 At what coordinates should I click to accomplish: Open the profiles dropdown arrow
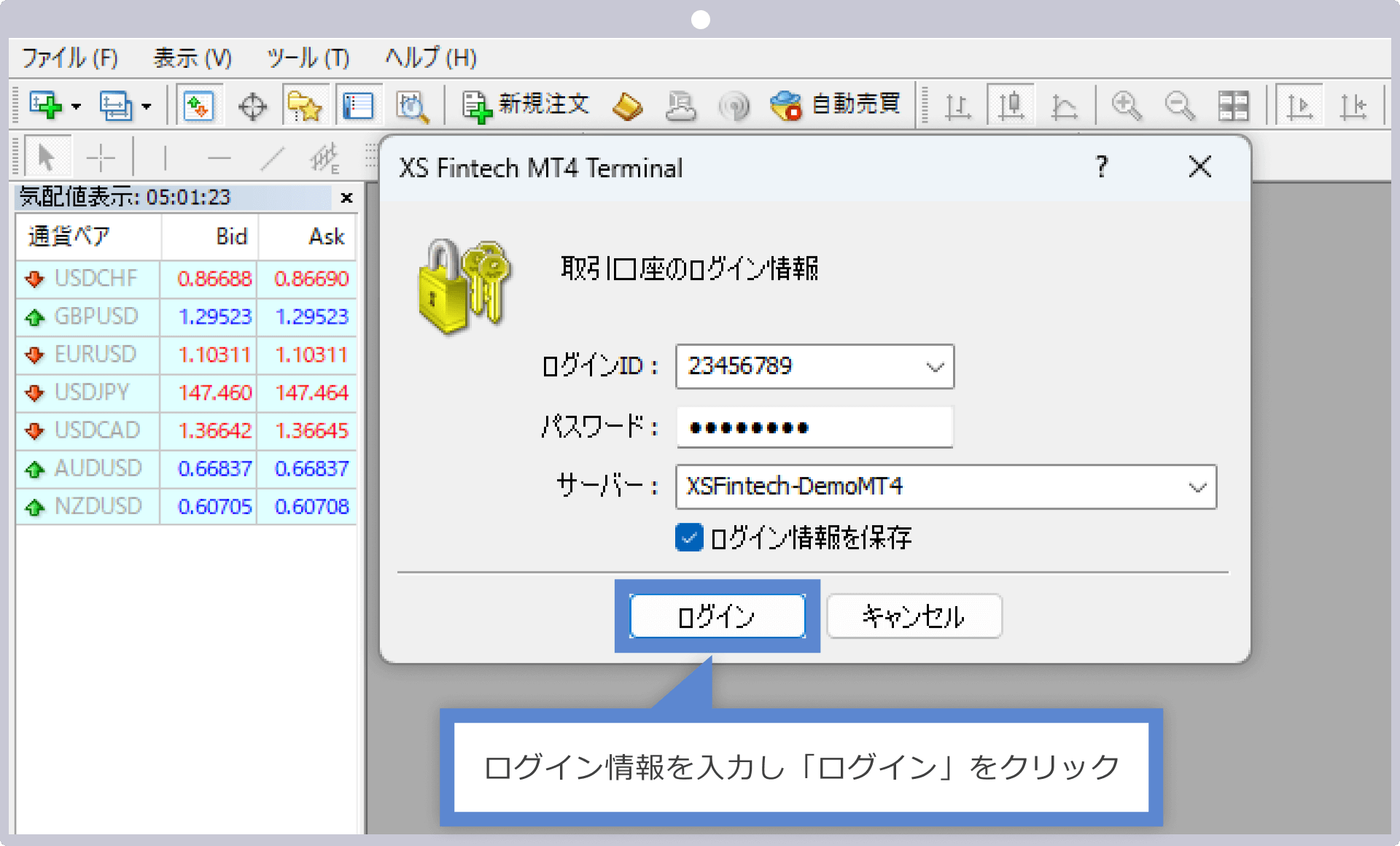pos(146,106)
